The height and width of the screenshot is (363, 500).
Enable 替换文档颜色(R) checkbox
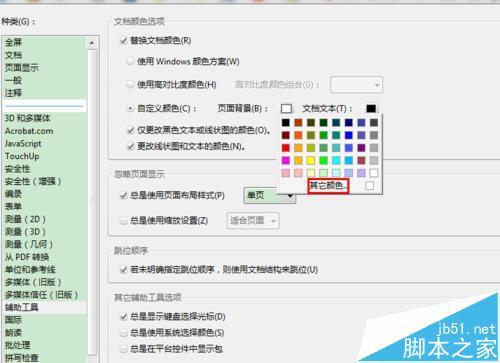(124, 41)
